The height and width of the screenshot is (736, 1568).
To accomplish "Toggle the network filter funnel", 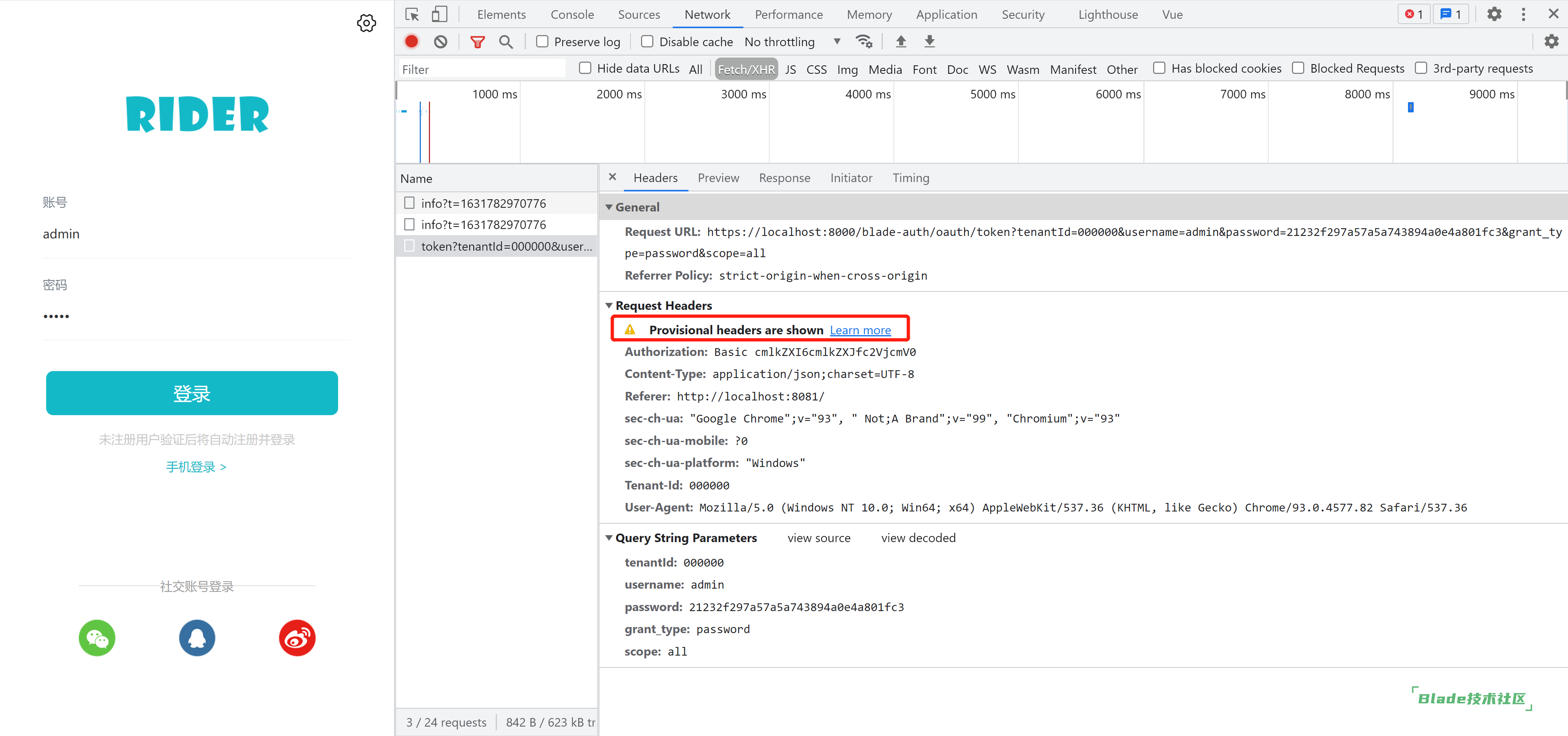I will tap(478, 41).
